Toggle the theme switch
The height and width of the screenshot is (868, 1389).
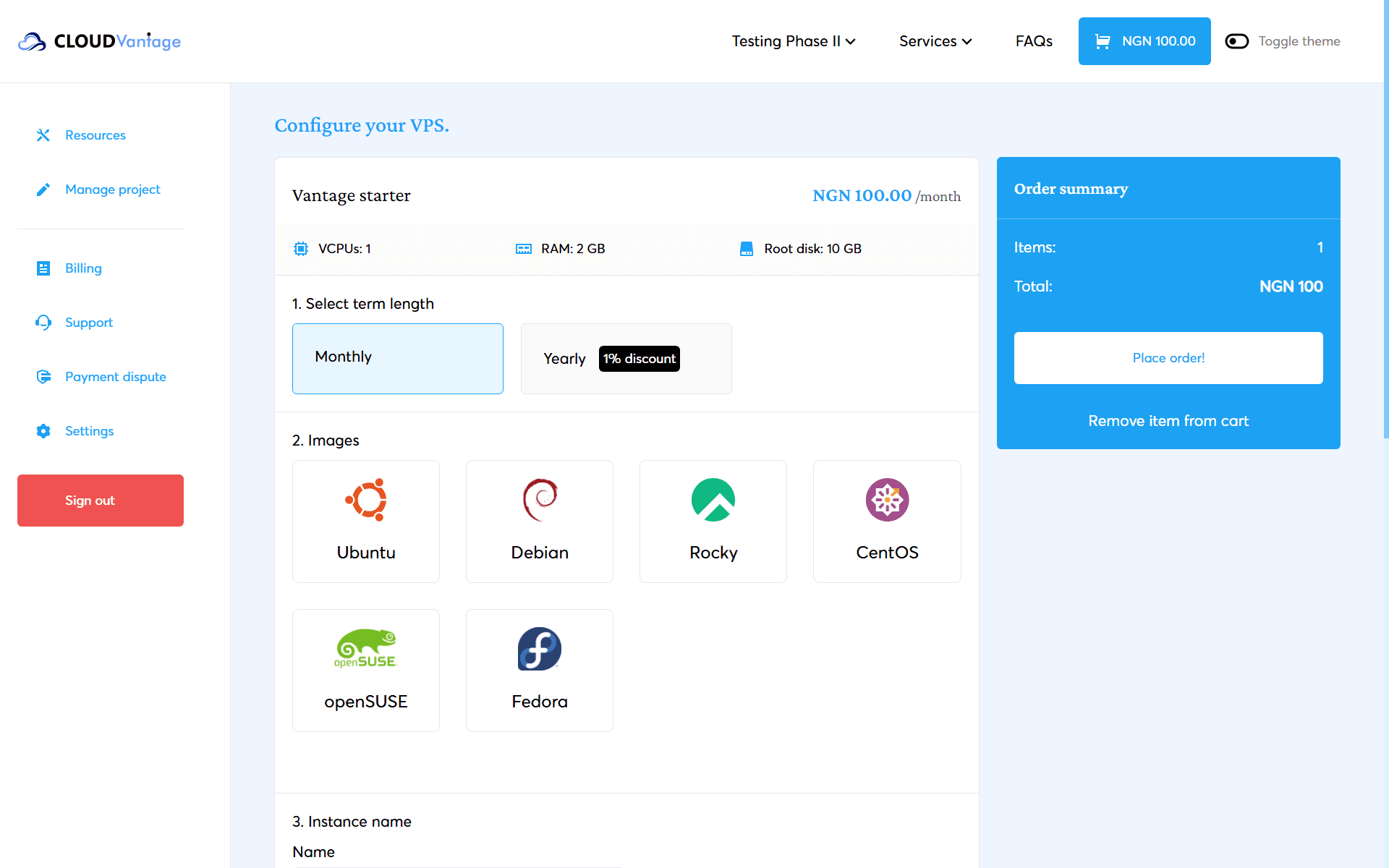click(x=1236, y=41)
